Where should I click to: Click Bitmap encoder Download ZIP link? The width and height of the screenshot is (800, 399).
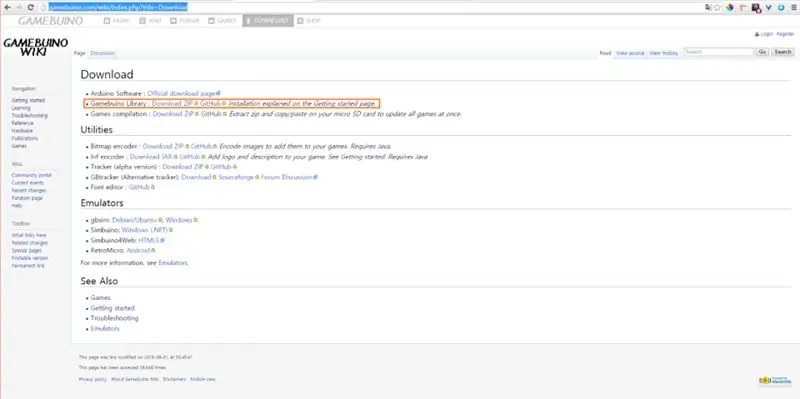point(163,146)
